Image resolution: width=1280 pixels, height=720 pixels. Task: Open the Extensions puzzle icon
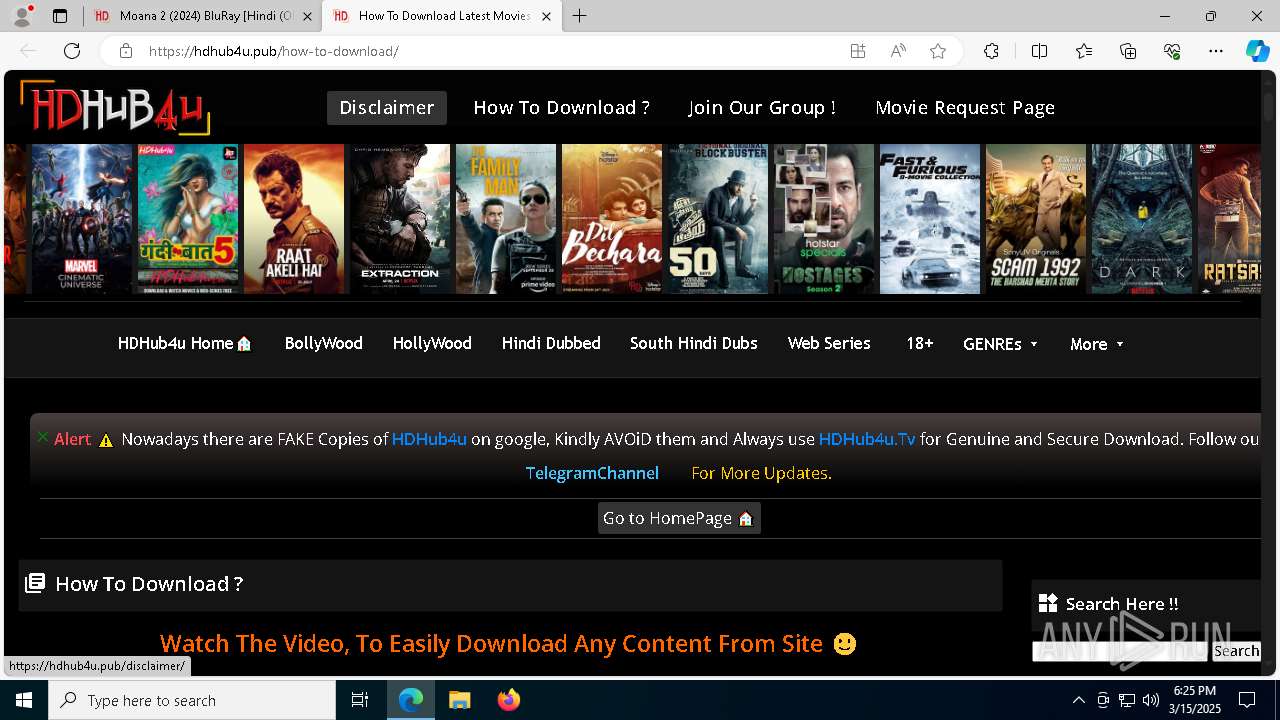click(x=991, y=51)
